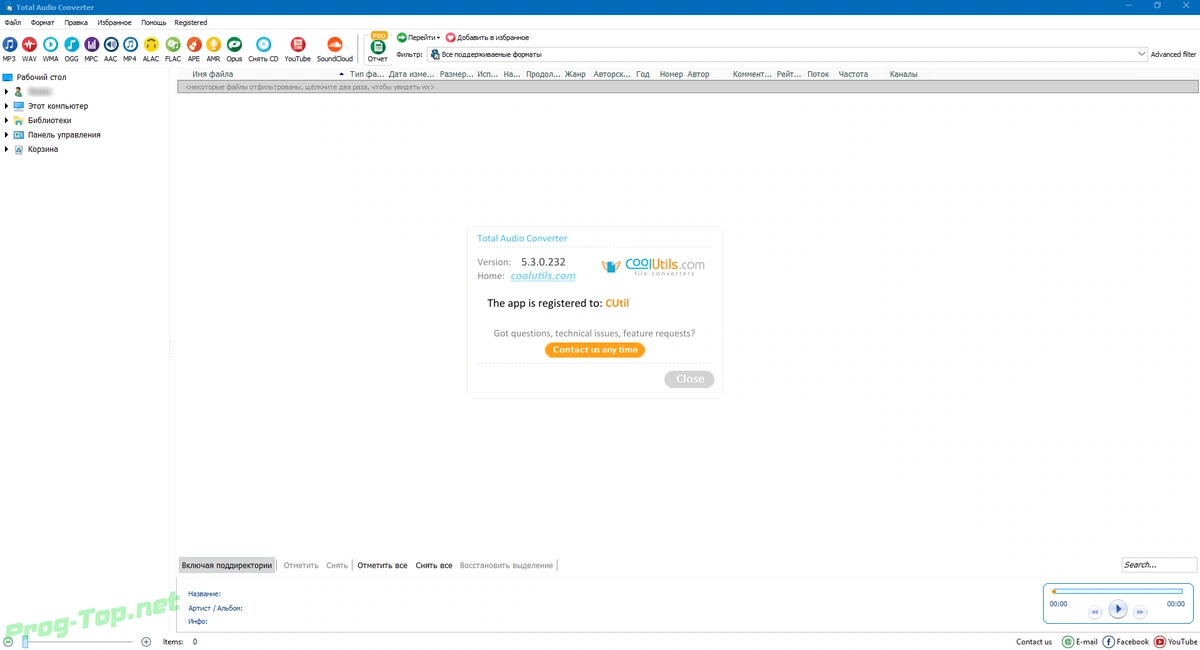Screen dimensions: 1200x650
Task: Expand Библиотеки tree node
Action: 6,120
